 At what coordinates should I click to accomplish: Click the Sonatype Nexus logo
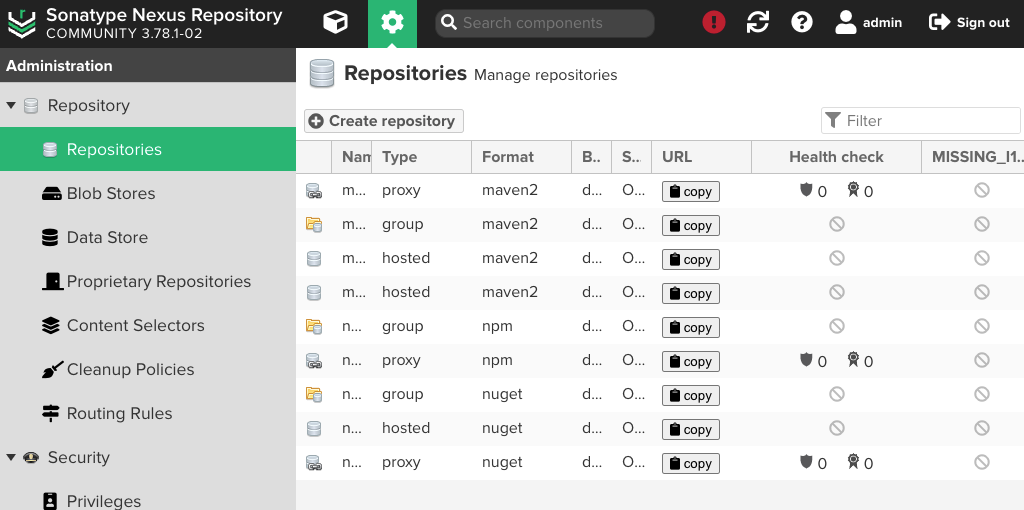pyautogui.click(x=22, y=24)
